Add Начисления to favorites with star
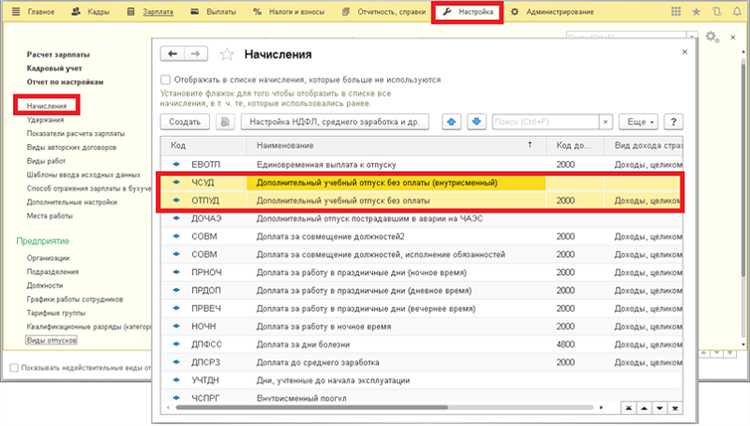This screenshot has height=426, width=750. tap(227, 55)
